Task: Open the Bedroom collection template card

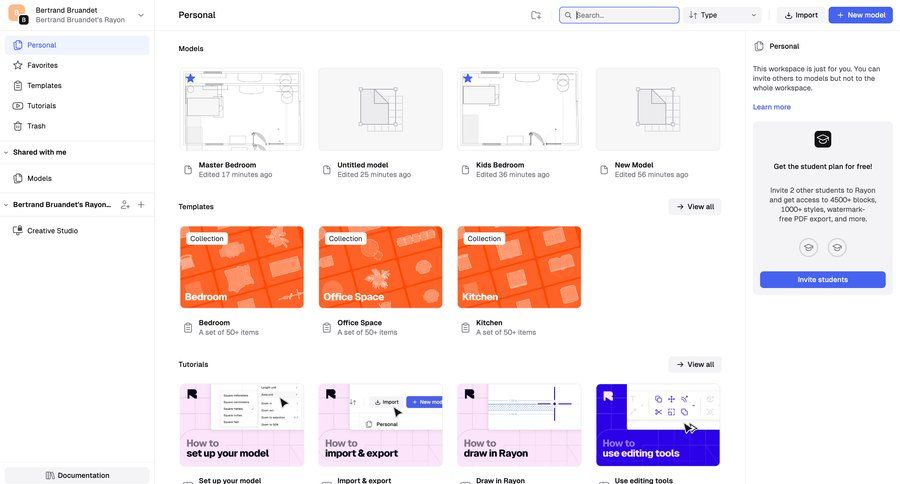Action: (242, 267)
